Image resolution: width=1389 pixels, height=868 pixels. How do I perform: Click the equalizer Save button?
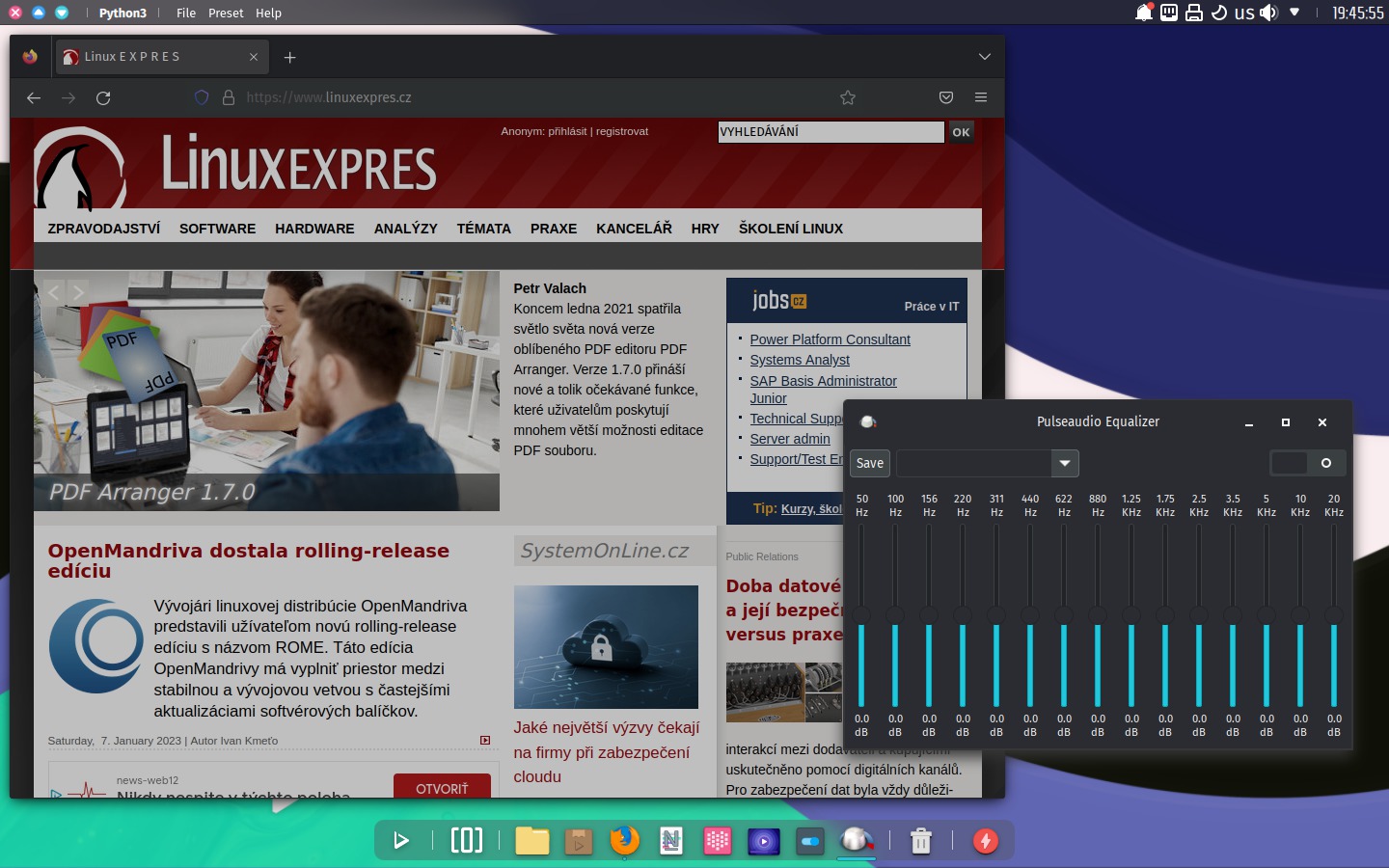(870, 463)
